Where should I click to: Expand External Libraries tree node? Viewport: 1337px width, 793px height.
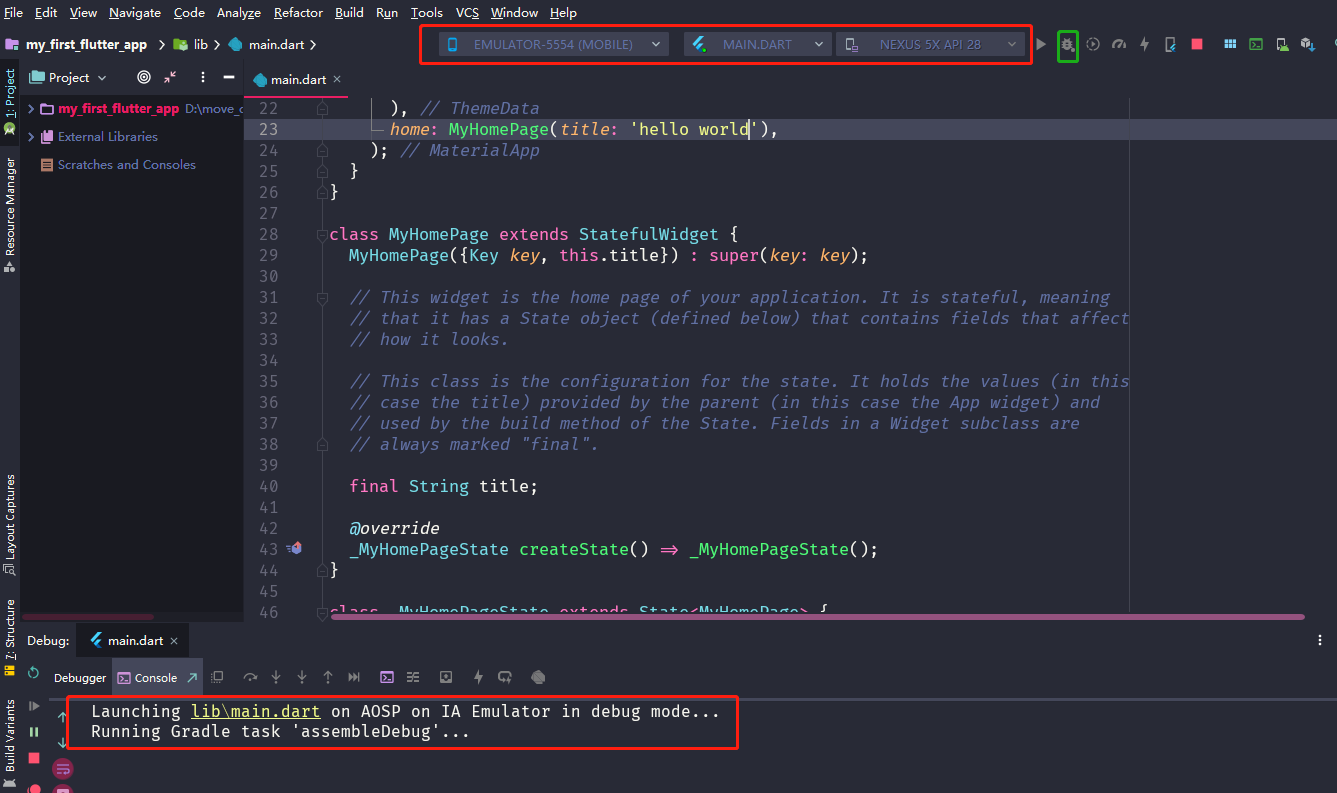pyautogui.click(x=32, y=136)
